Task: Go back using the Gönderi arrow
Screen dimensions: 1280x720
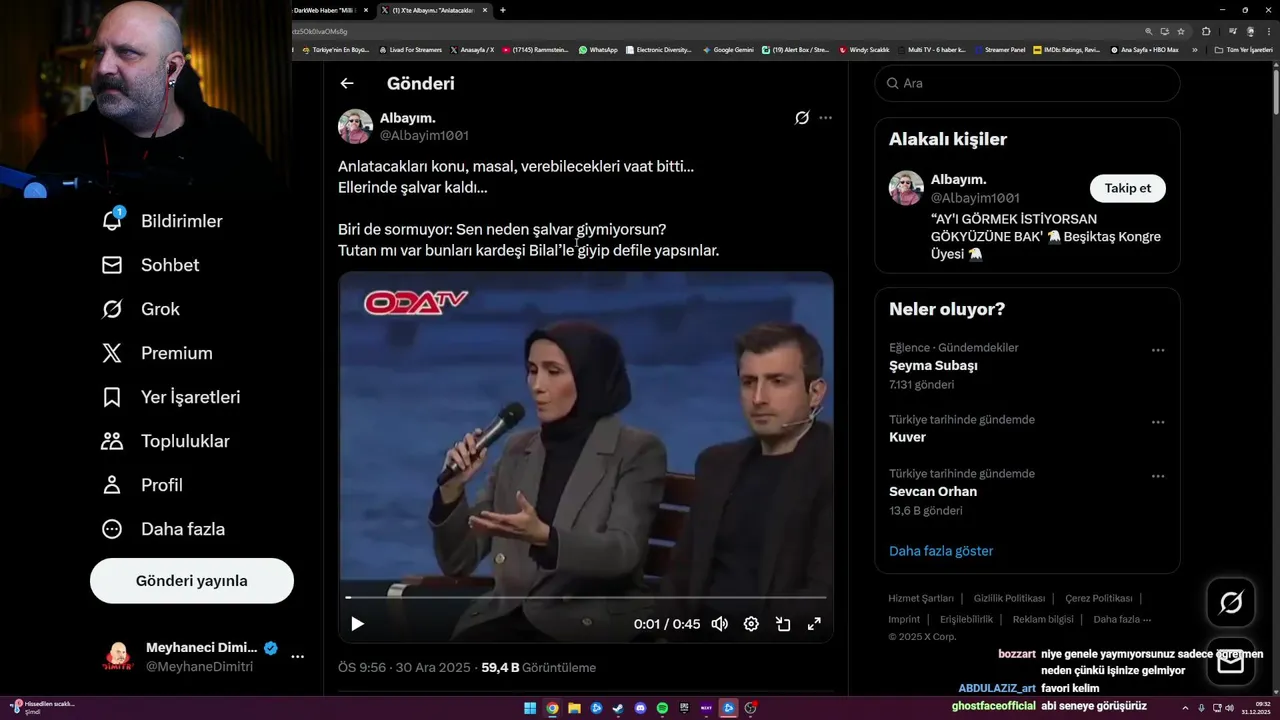Action: tap(347, 84)
